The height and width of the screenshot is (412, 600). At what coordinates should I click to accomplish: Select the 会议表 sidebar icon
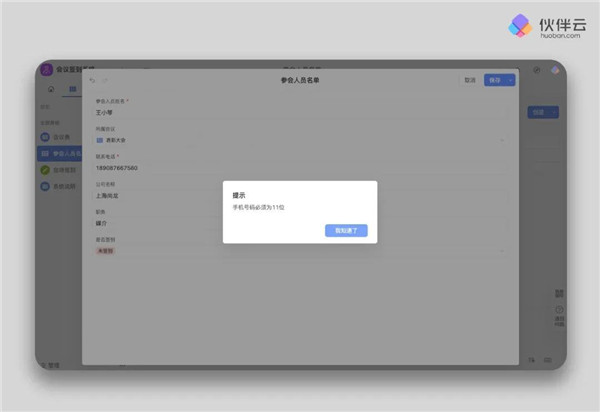tap(45, 135)
